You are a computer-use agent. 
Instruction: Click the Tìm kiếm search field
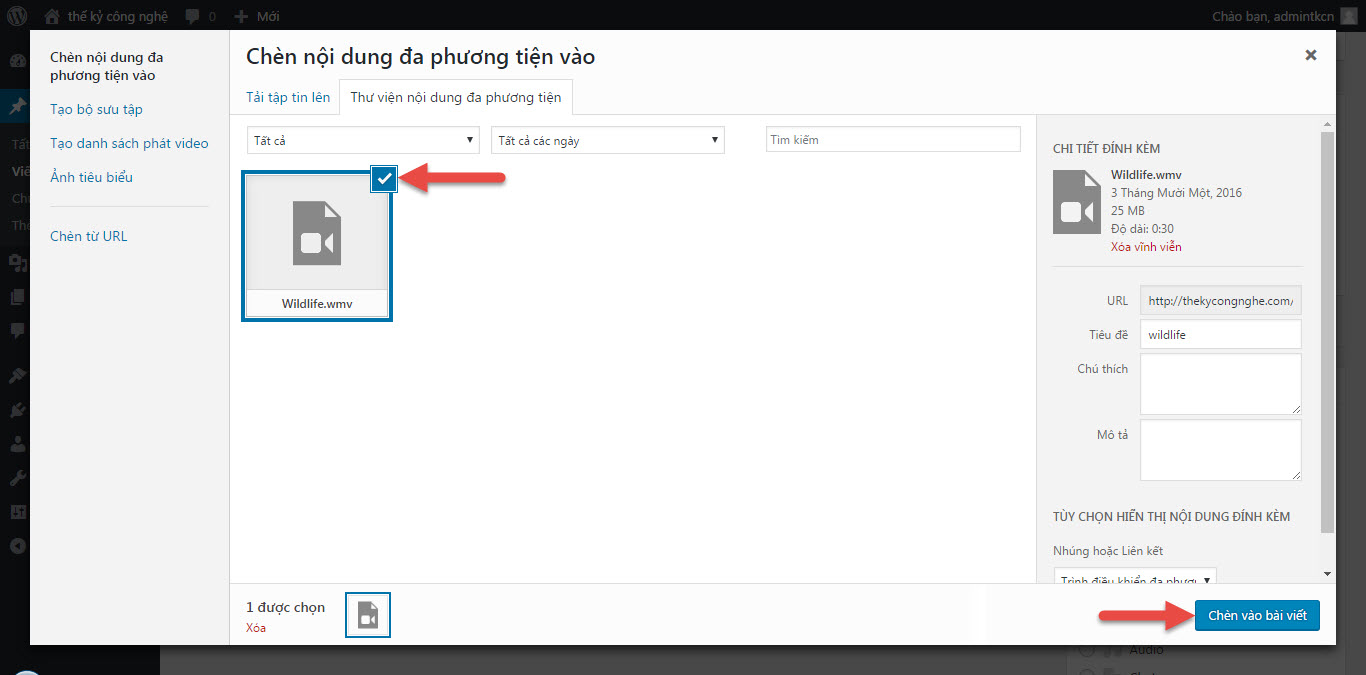tap(893, 140)
